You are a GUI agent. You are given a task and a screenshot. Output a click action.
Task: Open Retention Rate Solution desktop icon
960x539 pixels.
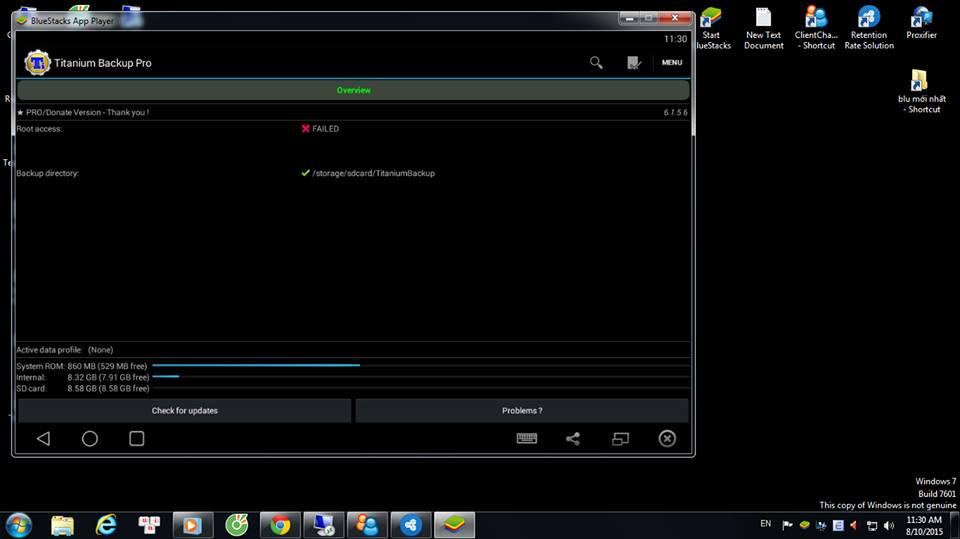(869, 28)
